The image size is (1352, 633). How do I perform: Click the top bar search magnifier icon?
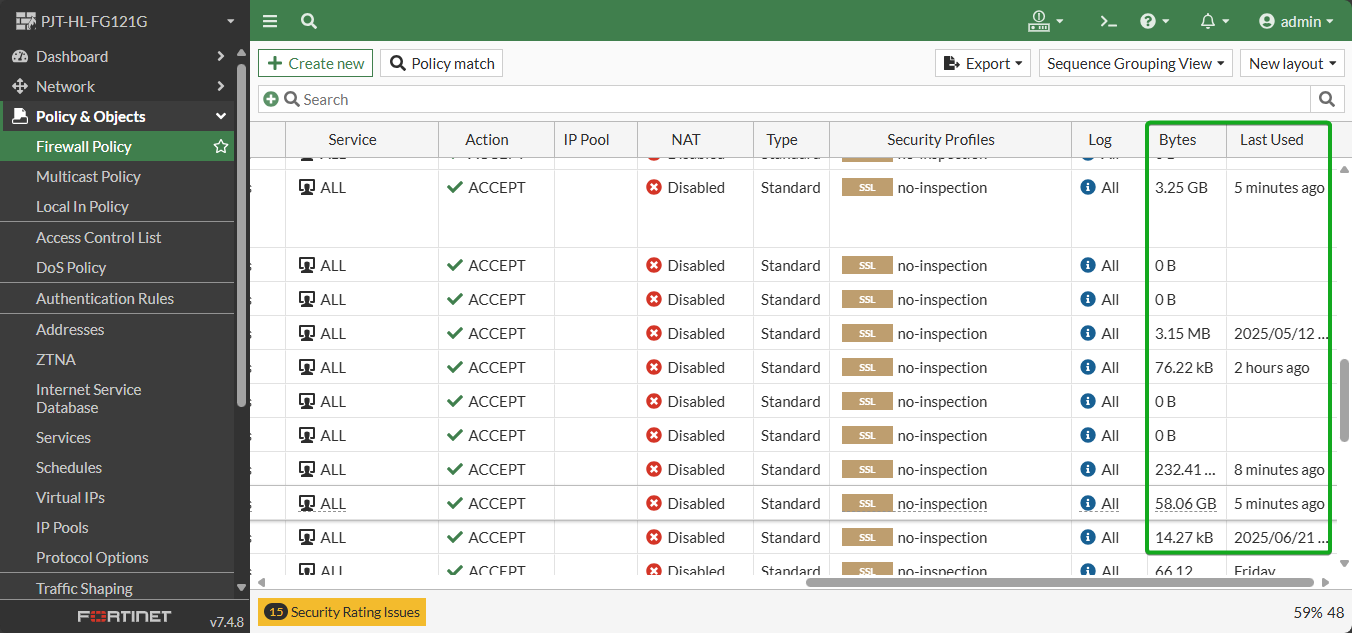(x=309, y=21)
